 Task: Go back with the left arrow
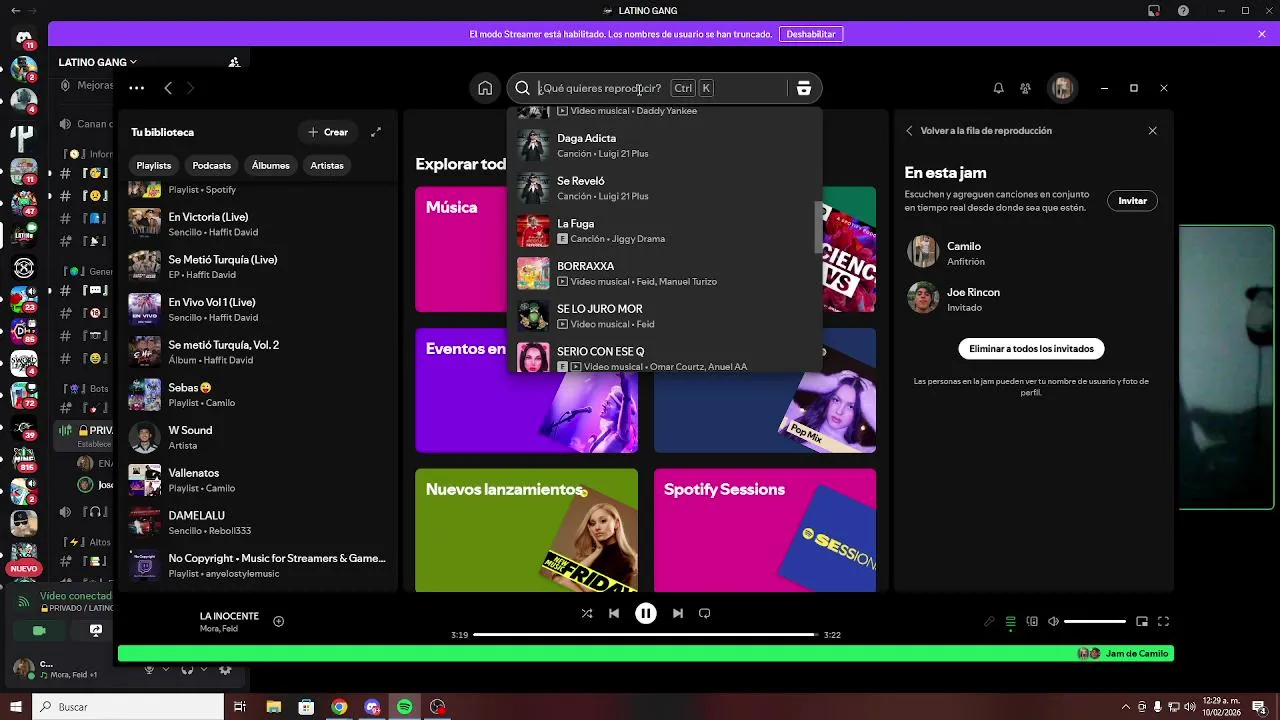tap(168, 88)
